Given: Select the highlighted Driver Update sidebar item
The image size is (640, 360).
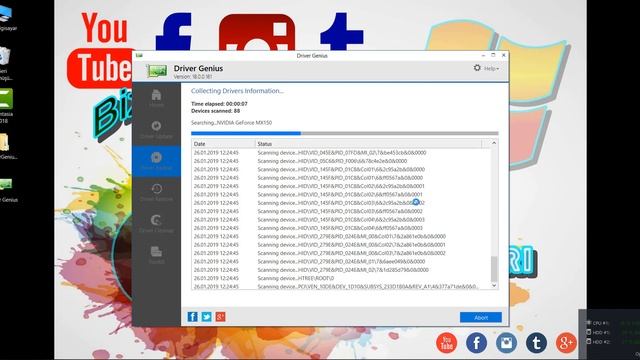Looking at the screenshot, I should tap(156, 161).
